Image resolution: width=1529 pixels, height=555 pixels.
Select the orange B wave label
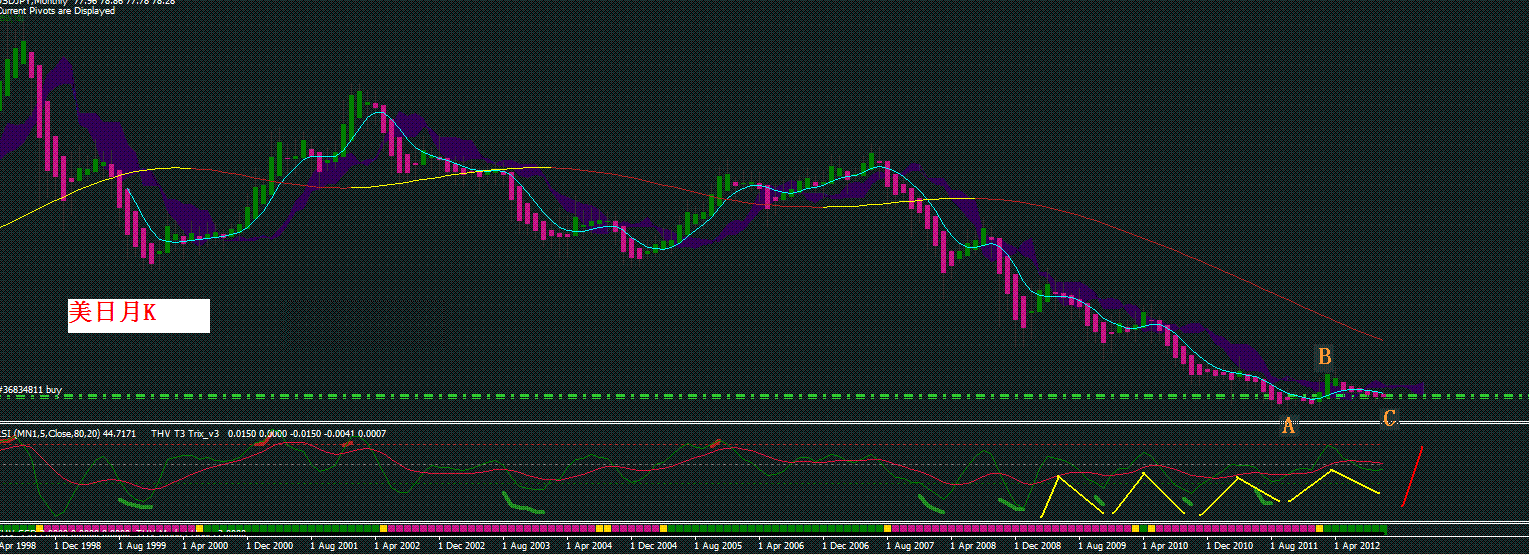click(1324, 356)
